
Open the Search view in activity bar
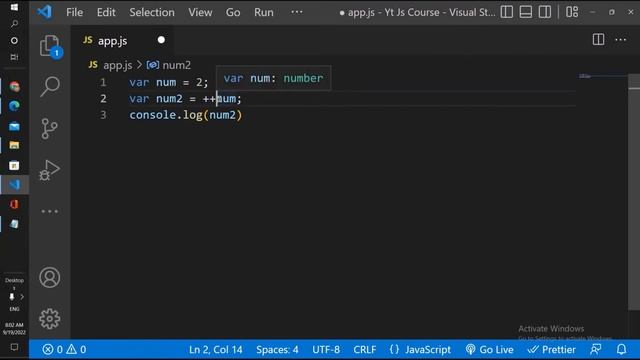point(50,86)
